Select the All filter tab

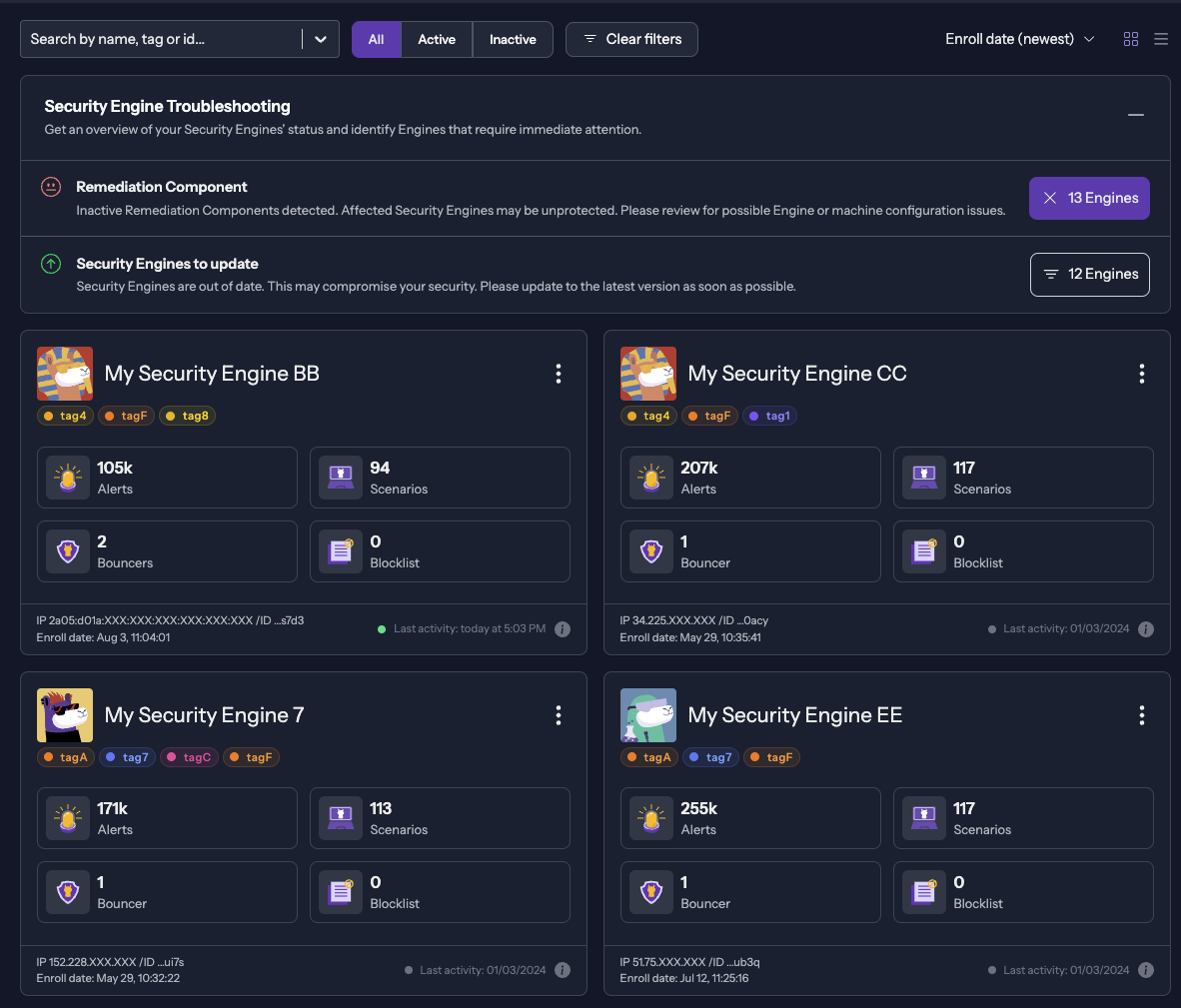coord(376,39)
